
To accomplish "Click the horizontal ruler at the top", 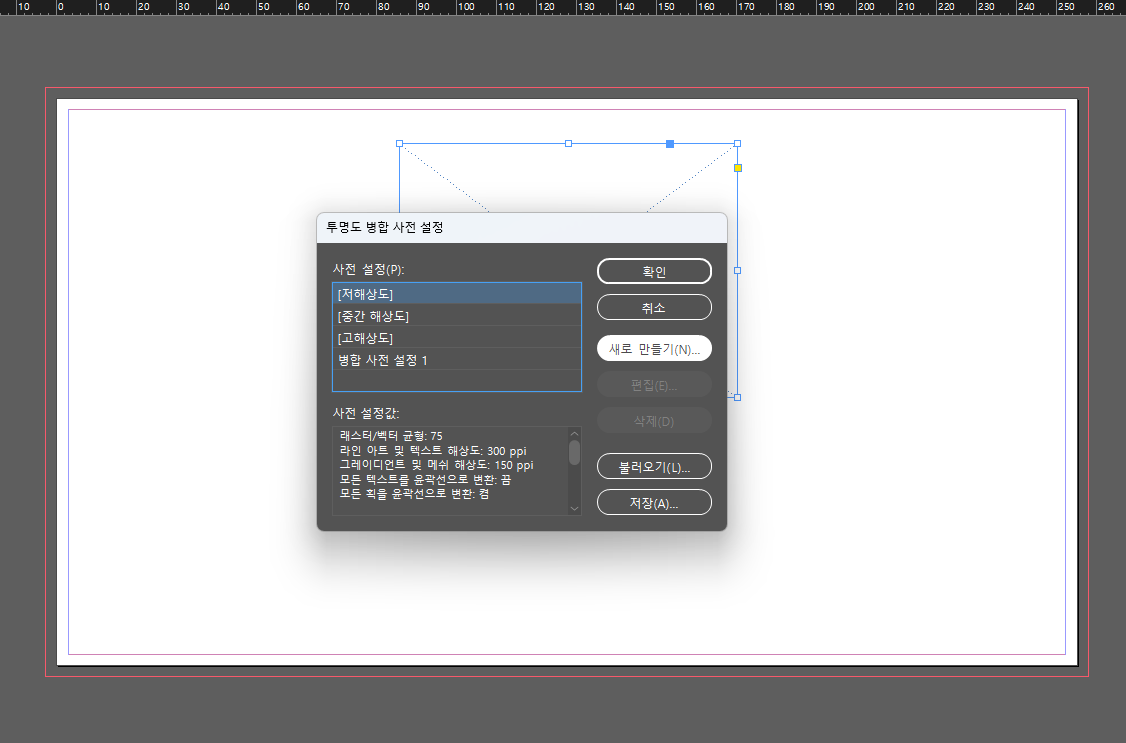I will (560, 8).
